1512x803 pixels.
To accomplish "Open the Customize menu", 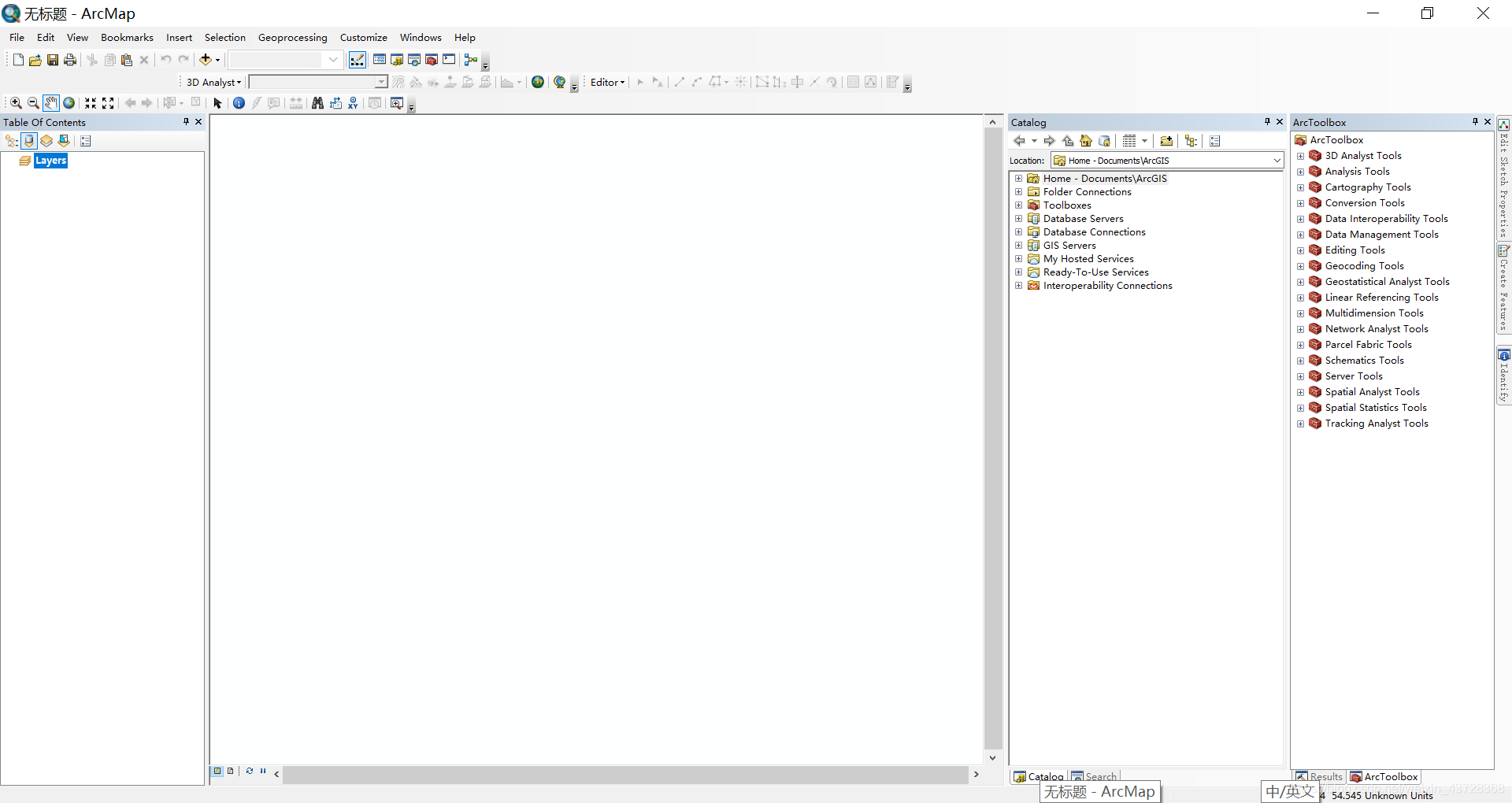I will (363, 37).
